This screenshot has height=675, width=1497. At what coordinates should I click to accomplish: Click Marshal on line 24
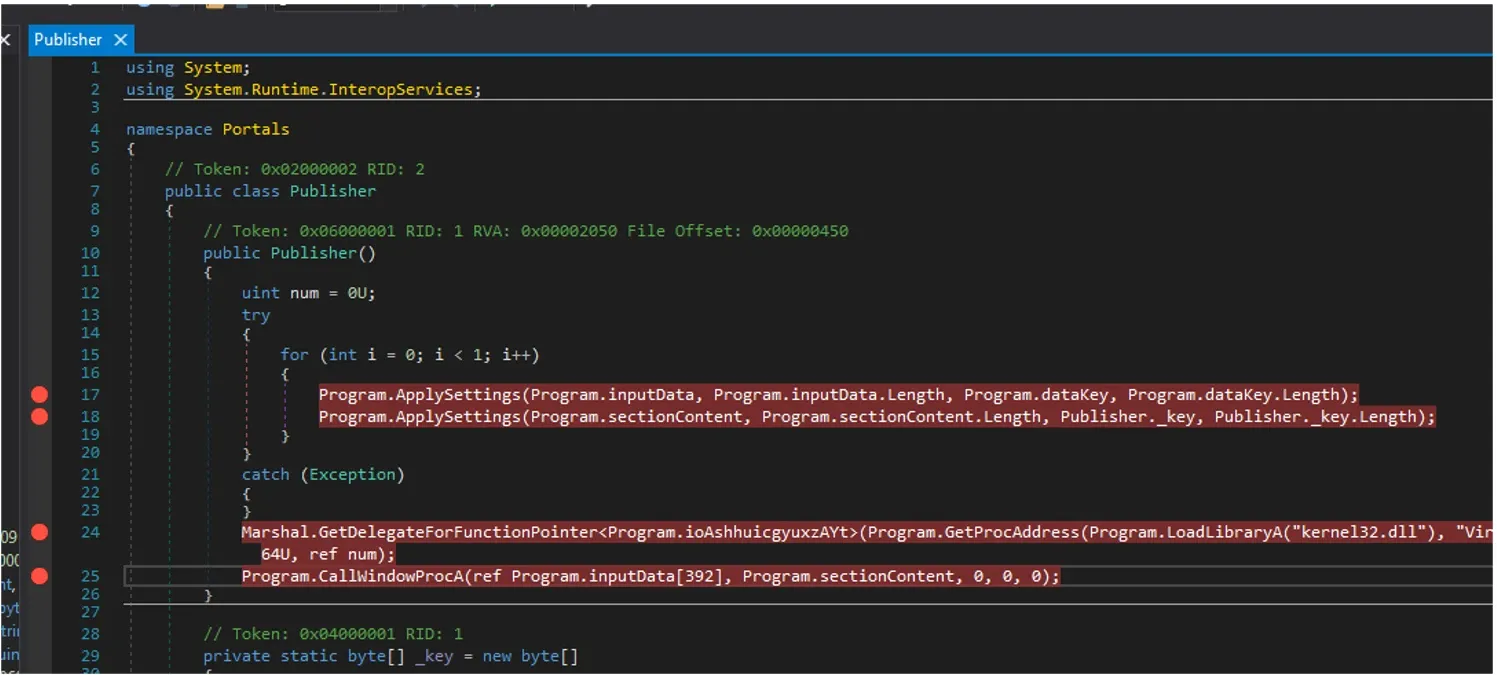tap(275, 532)
